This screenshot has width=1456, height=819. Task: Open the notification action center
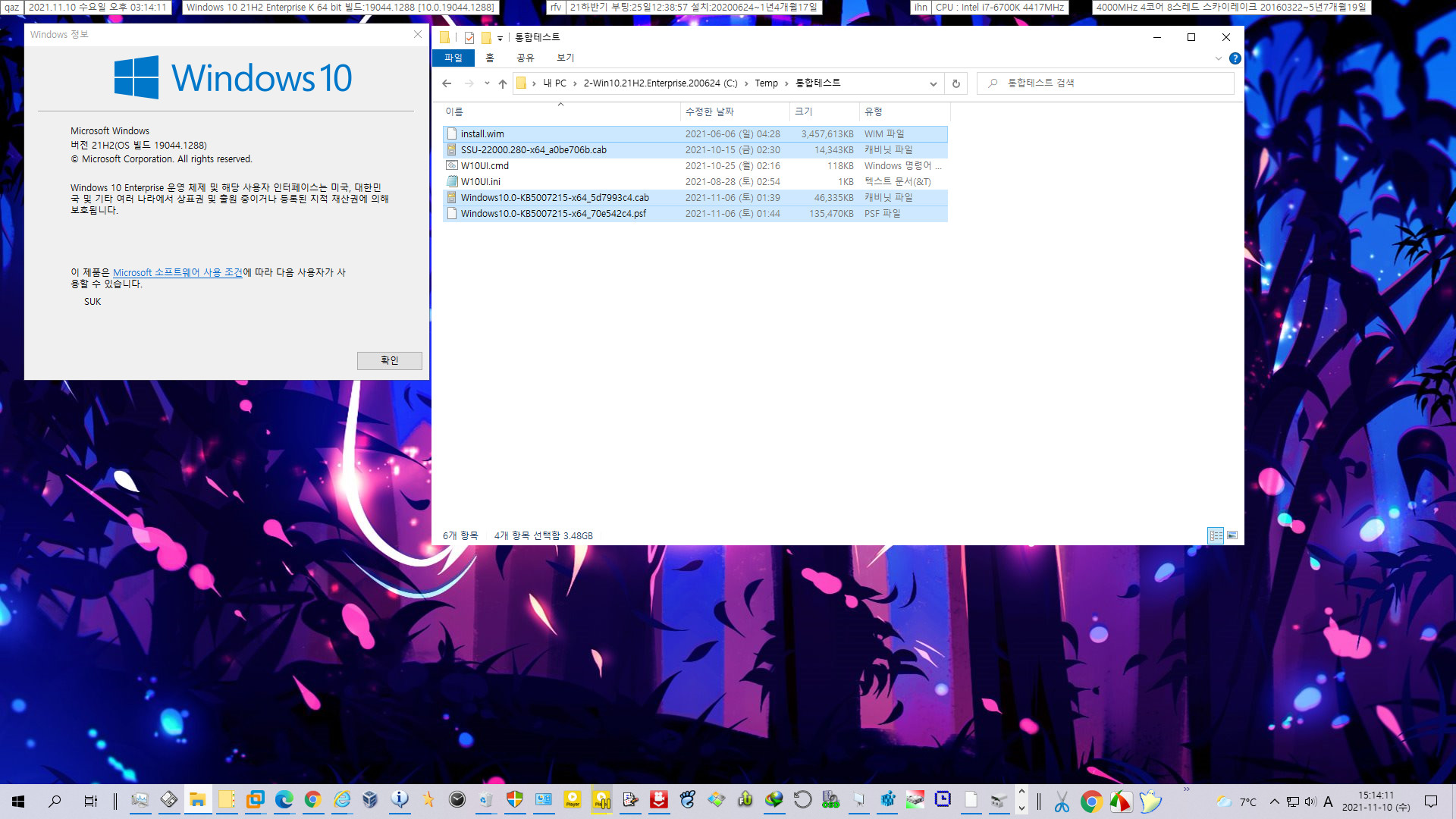pos(1431,802)
